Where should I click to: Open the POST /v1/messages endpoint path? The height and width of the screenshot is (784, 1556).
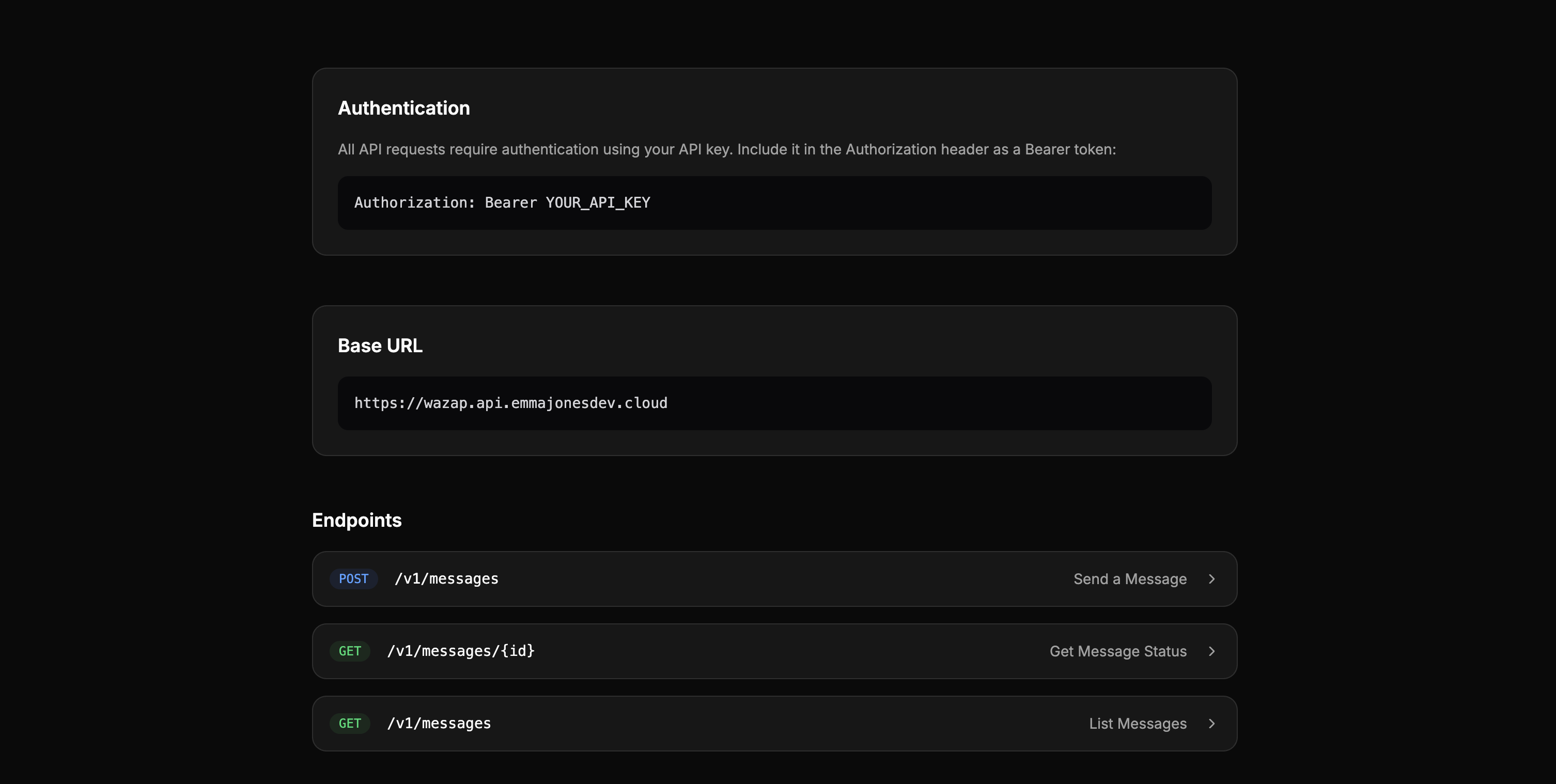446,578
